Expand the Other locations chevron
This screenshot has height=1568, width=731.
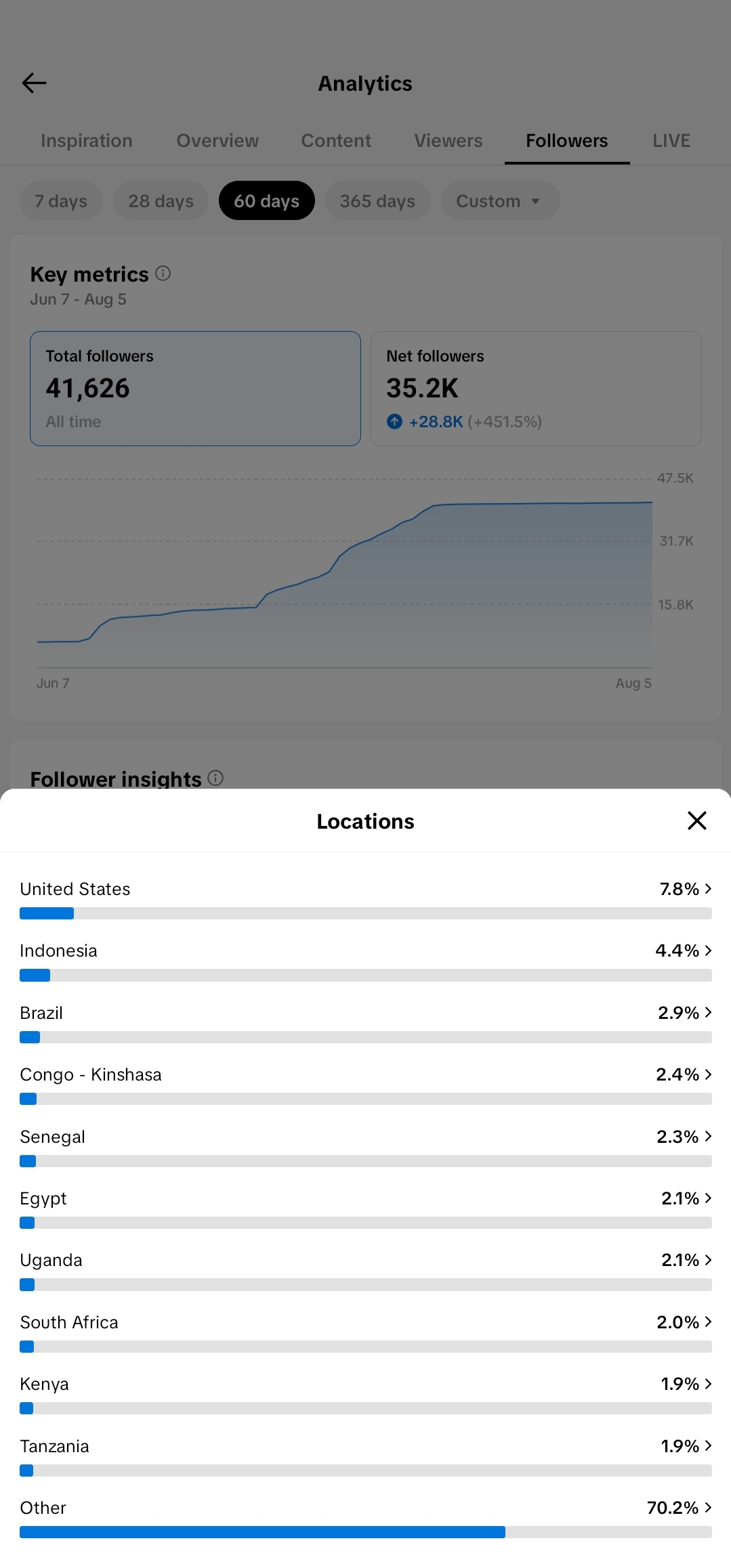pyautogui.click(x=708, y=1507)
